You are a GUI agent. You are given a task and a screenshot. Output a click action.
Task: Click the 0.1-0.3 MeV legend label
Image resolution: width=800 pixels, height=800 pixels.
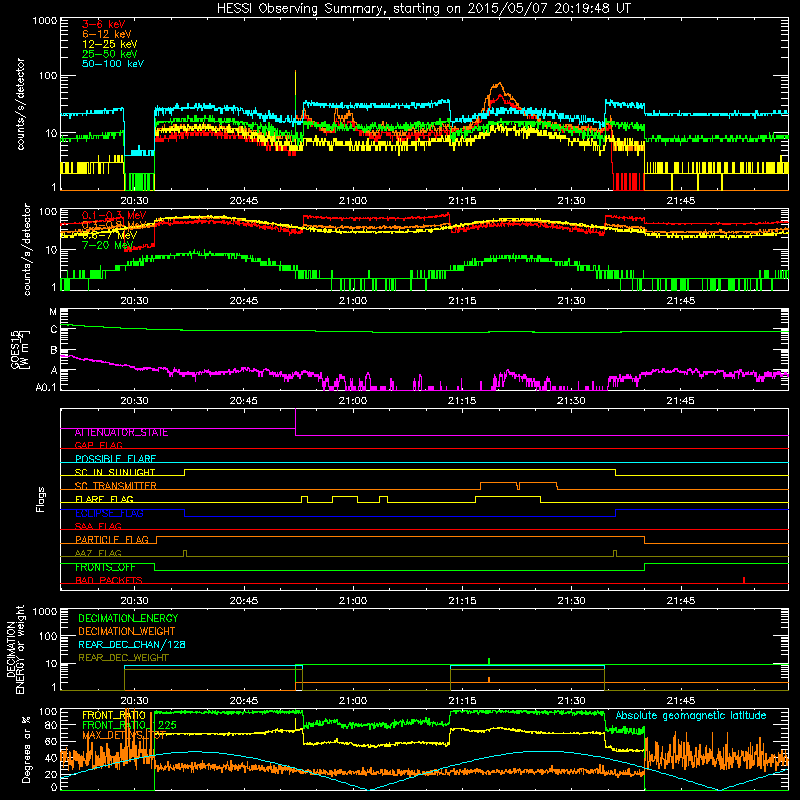[x=114, y=215]
